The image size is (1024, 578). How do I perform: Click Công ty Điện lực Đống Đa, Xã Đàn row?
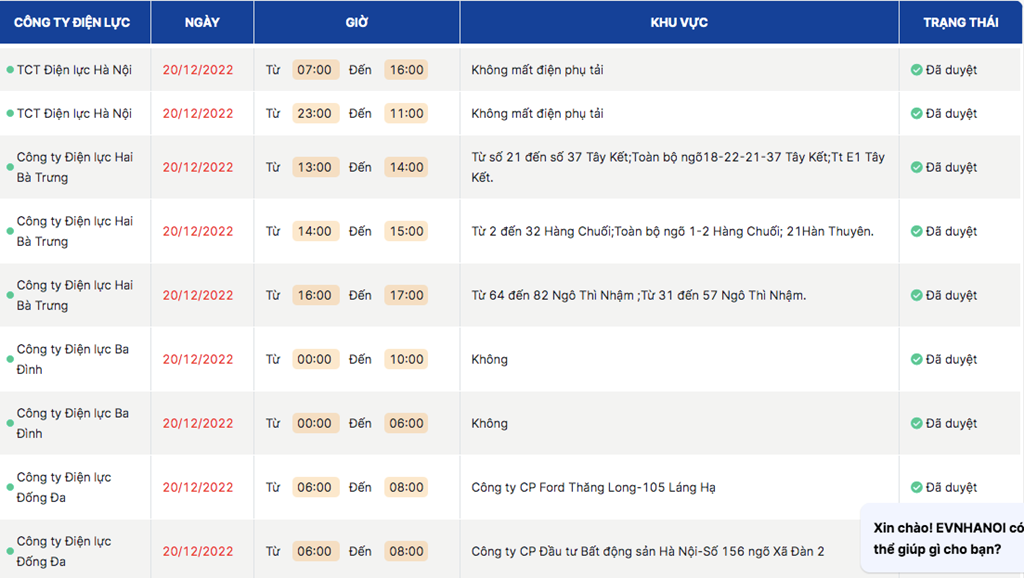point(63,551)
